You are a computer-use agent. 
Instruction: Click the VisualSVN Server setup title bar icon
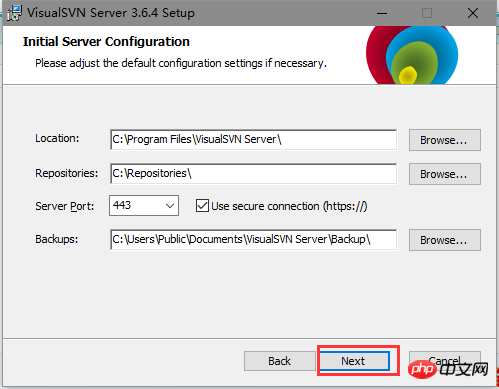[14, 13]
